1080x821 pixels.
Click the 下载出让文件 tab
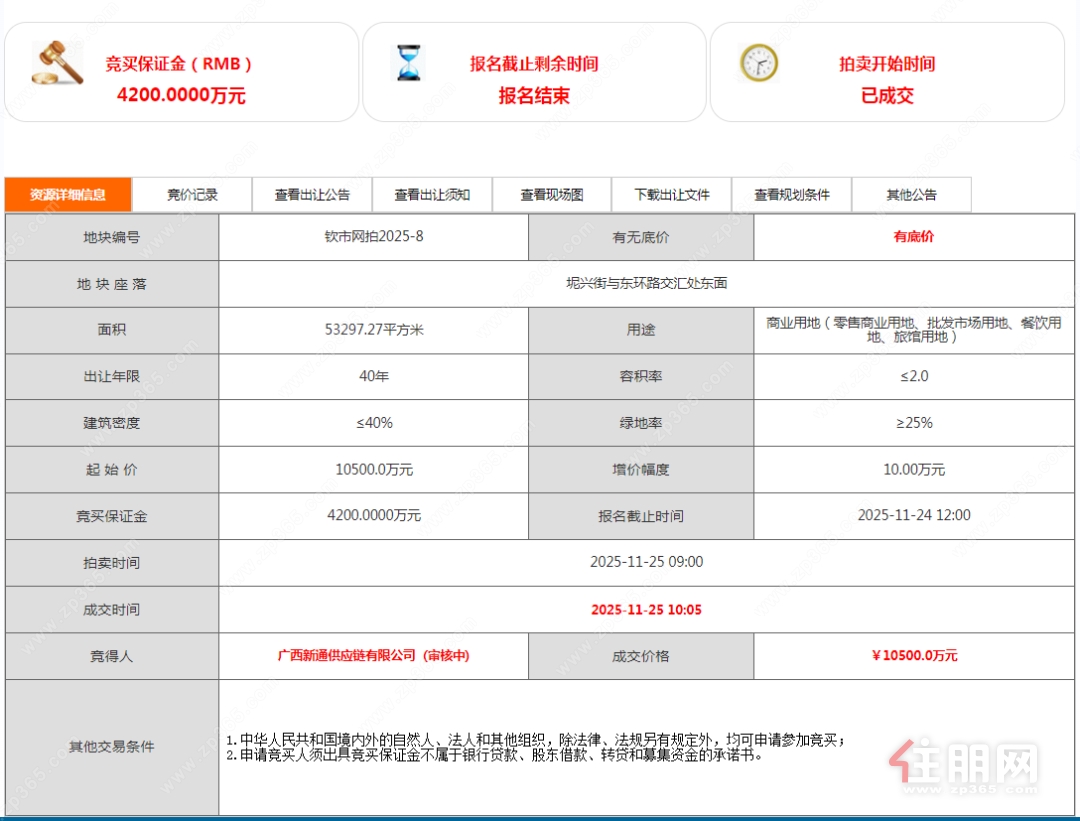(671, 195)
